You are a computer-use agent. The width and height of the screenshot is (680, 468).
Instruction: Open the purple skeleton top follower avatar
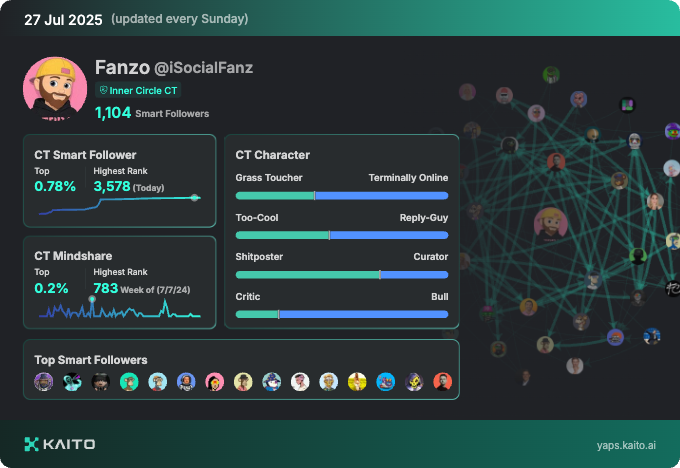(x=414, y=382)
